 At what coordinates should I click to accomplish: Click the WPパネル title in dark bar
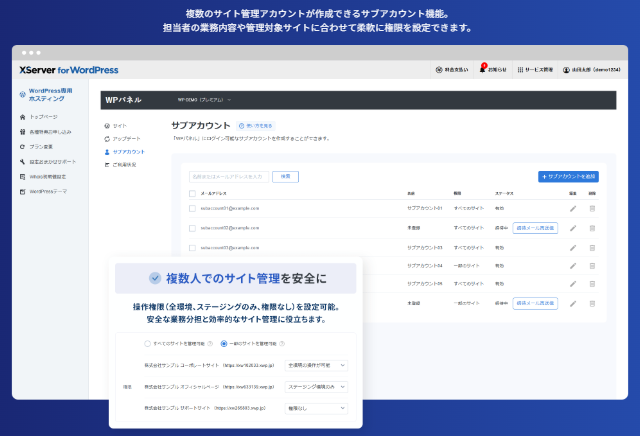pos(123,100)
